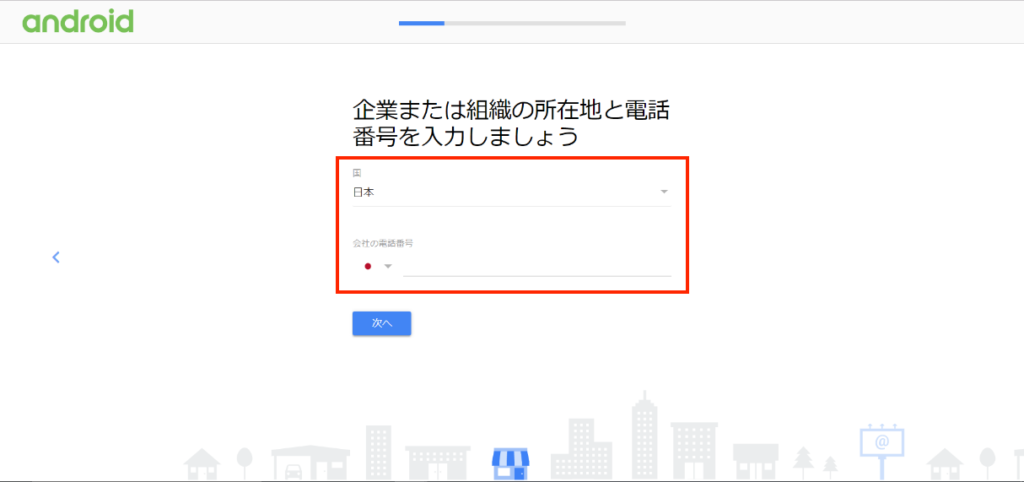Click the 会社の電話番号 label text

383,243
